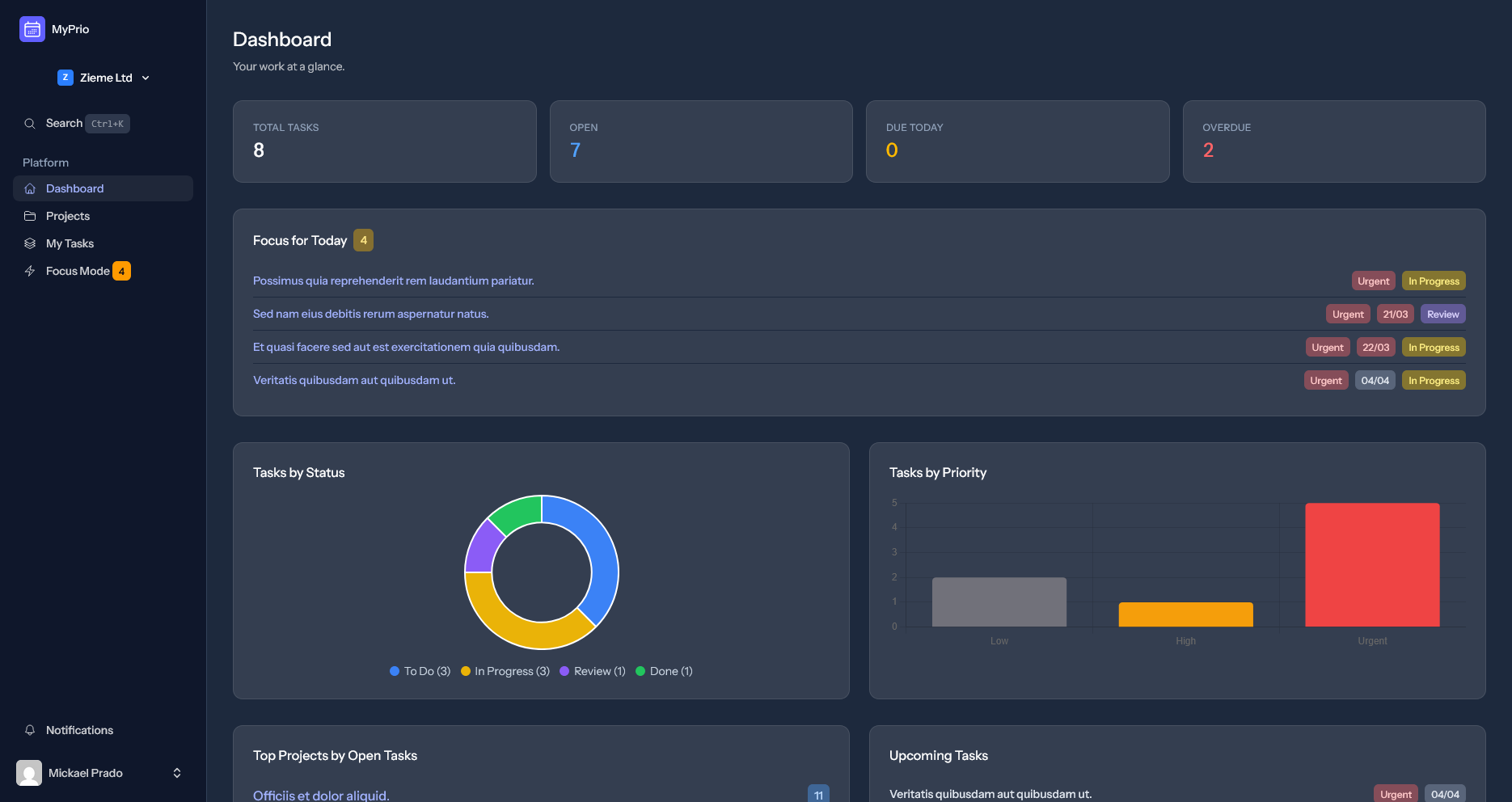Select the Focus Mode lightning icon
The height and width of the screenshot is (802, 1512).
(x=30, y=271)
